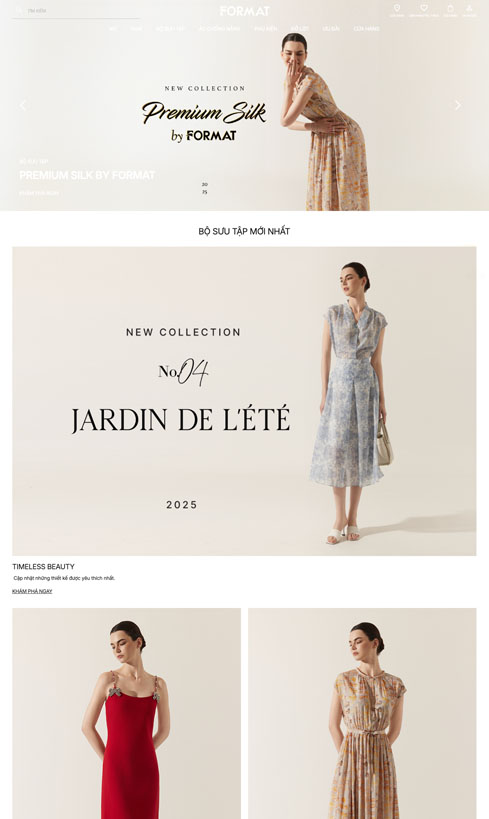Viewport: 489px width, 819px height.
Task: Click the PREMIUM SILK BY FORMAT slide title
Action: click(87, 175)
